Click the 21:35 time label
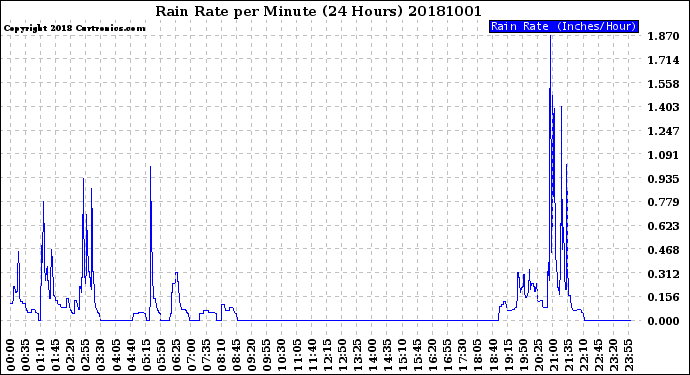 (x=569, y=355)
